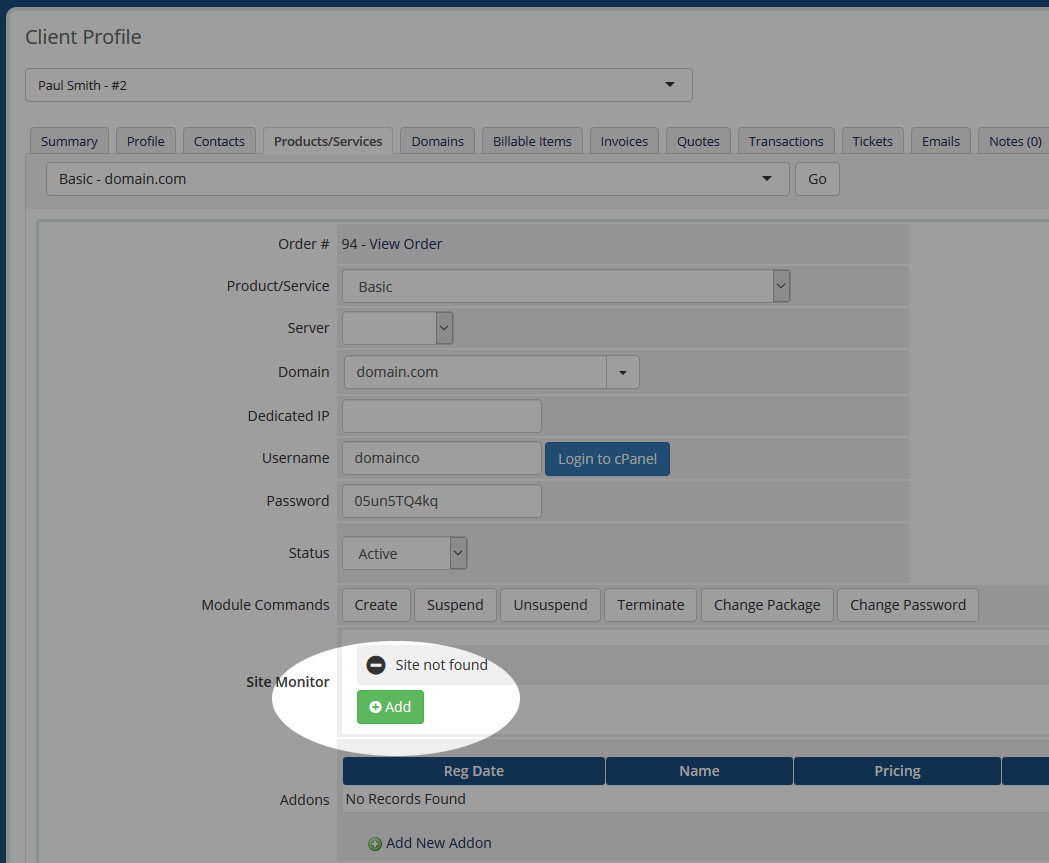Switch to the Summary tab
The image size is (1049, 863).
click(69, 141)
